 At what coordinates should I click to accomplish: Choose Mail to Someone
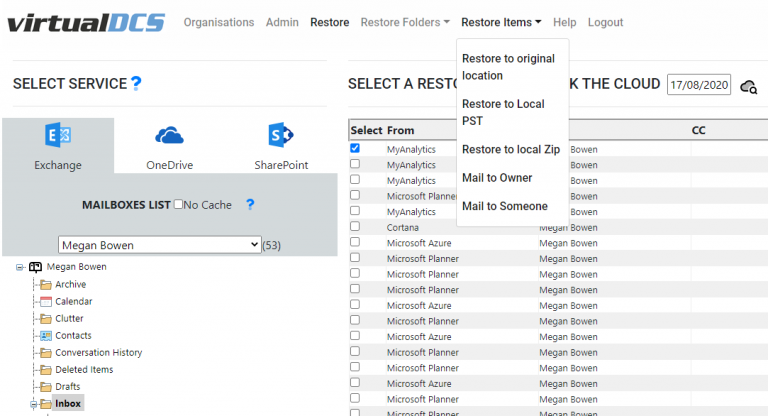pos(504,206)
